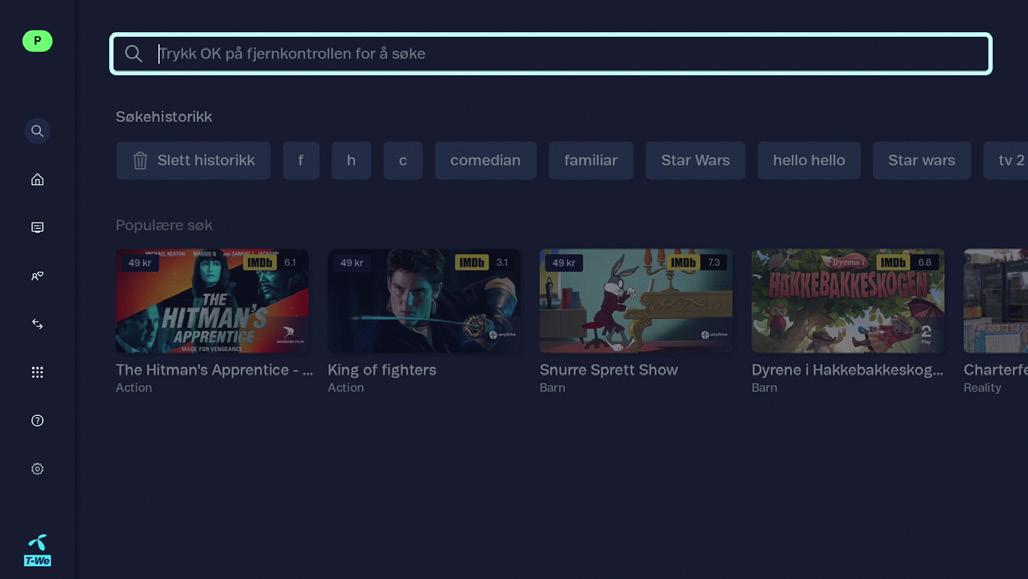Image resolution: width=1028 pixels, height=579 pixels.
Task: Click the IMDb 6.8 badge on Hakkebakkeskogen
Action: coord(907,262)
